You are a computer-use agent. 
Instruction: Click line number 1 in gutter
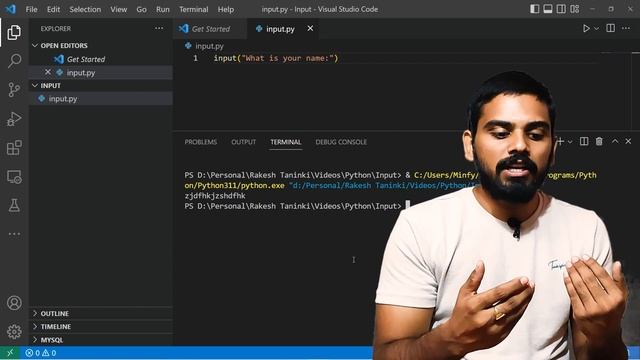click(x=196, y=58)
